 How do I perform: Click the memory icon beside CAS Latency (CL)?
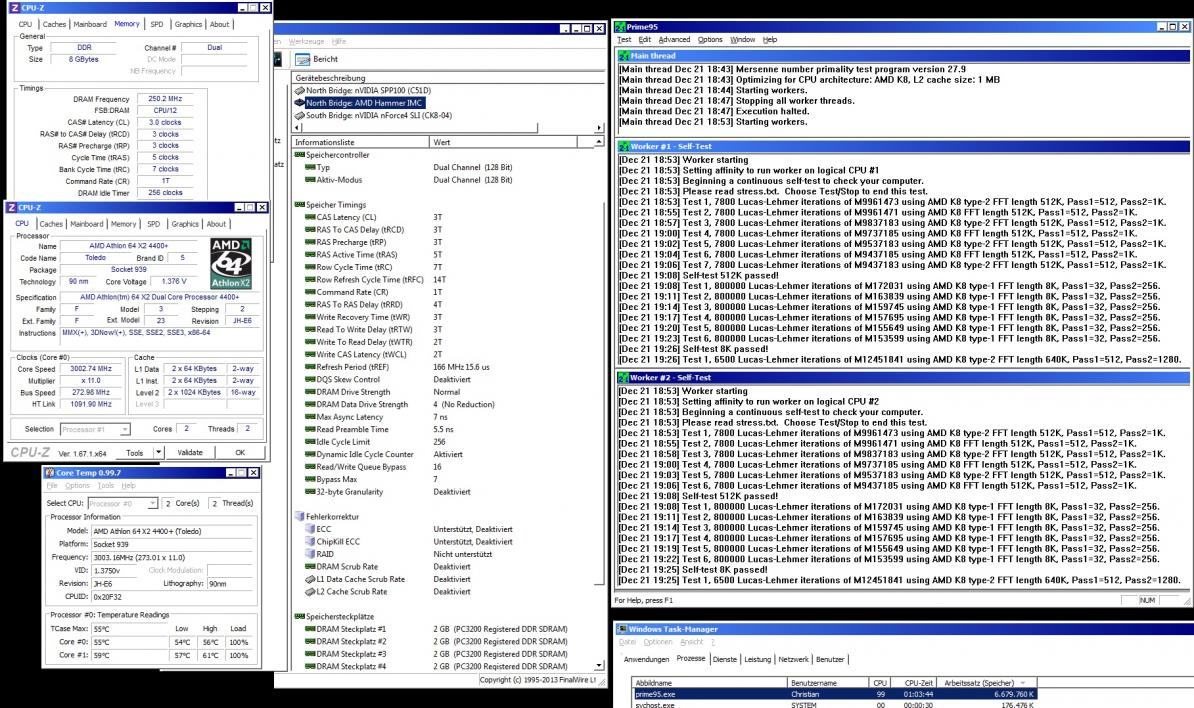310,217
